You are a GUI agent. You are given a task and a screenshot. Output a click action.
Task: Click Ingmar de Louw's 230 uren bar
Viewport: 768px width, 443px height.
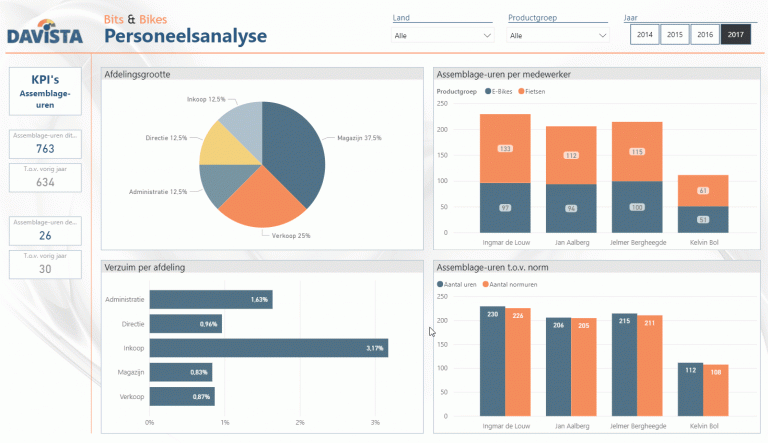point(492,361)
